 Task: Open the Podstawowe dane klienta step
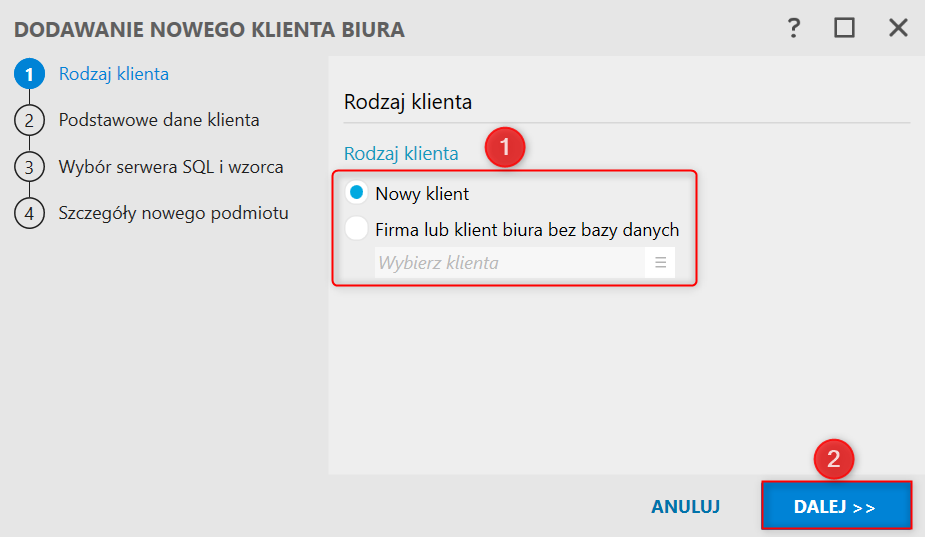159,120
